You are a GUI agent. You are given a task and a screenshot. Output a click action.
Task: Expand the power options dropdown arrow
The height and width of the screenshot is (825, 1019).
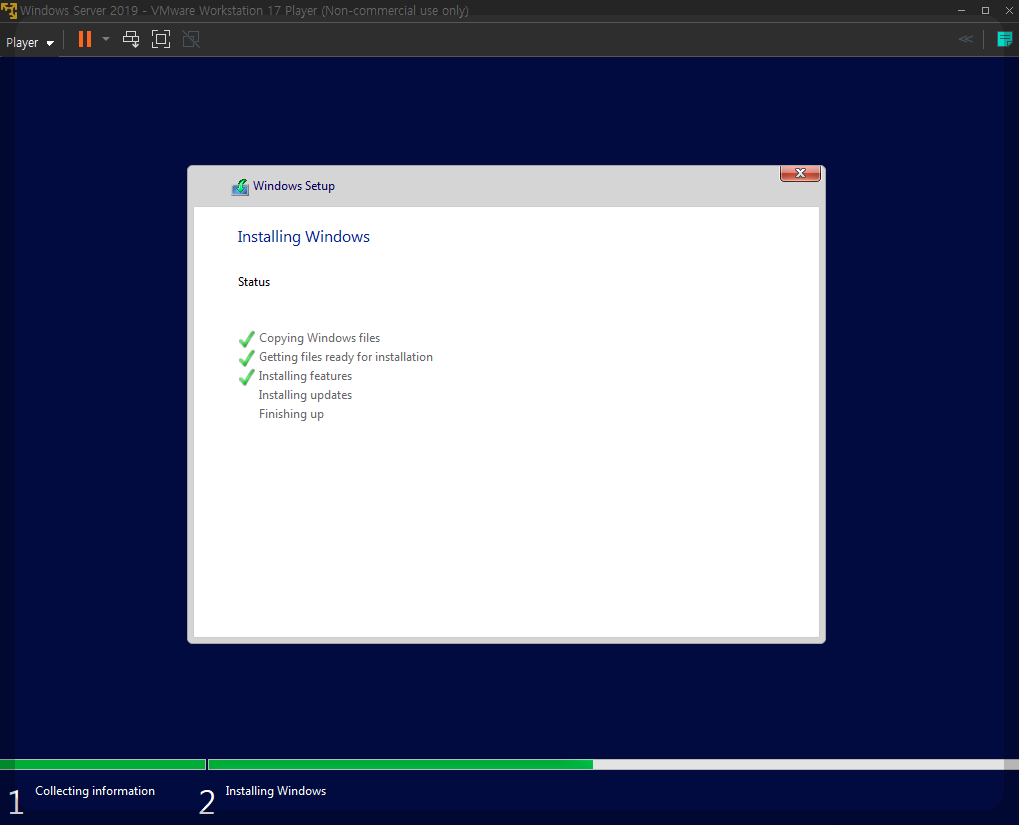tap(106, 40)
